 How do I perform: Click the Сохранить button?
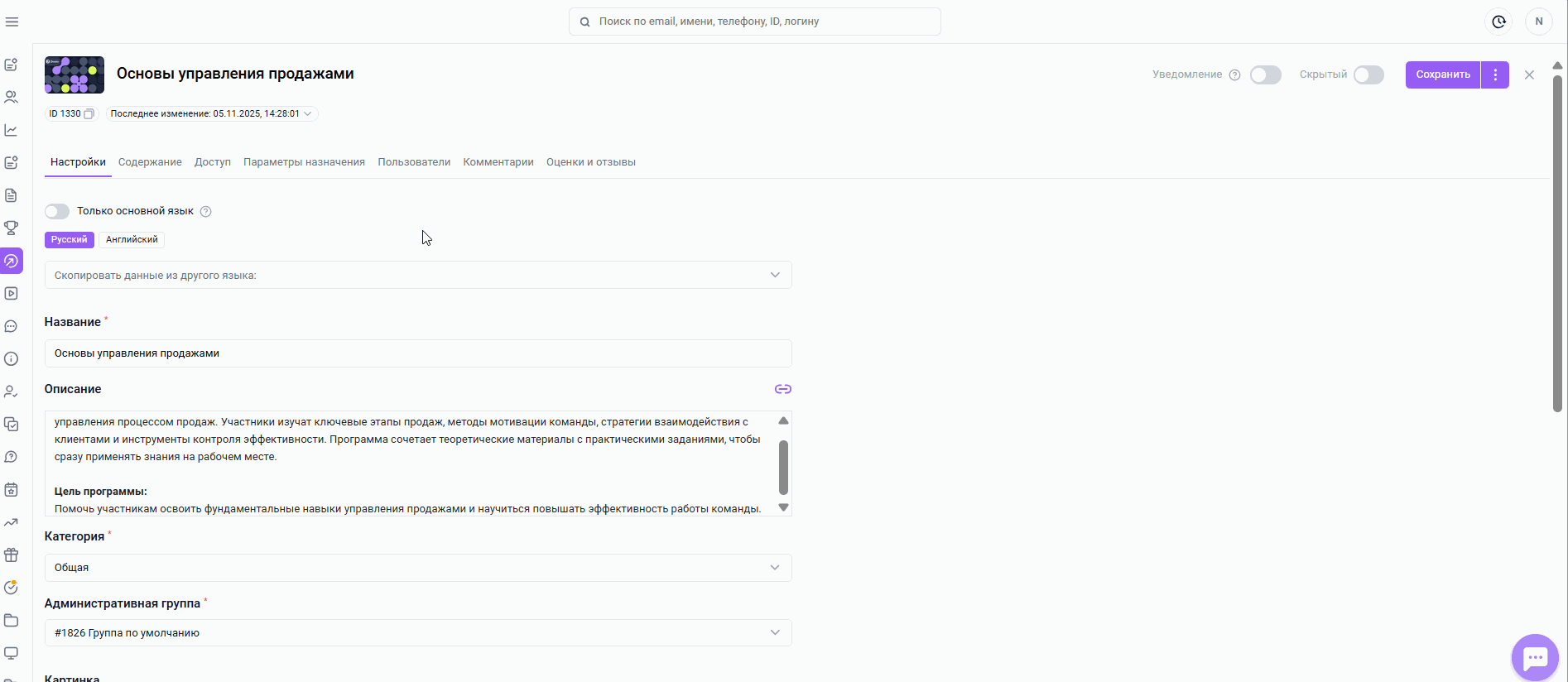tap(1443, 74)
